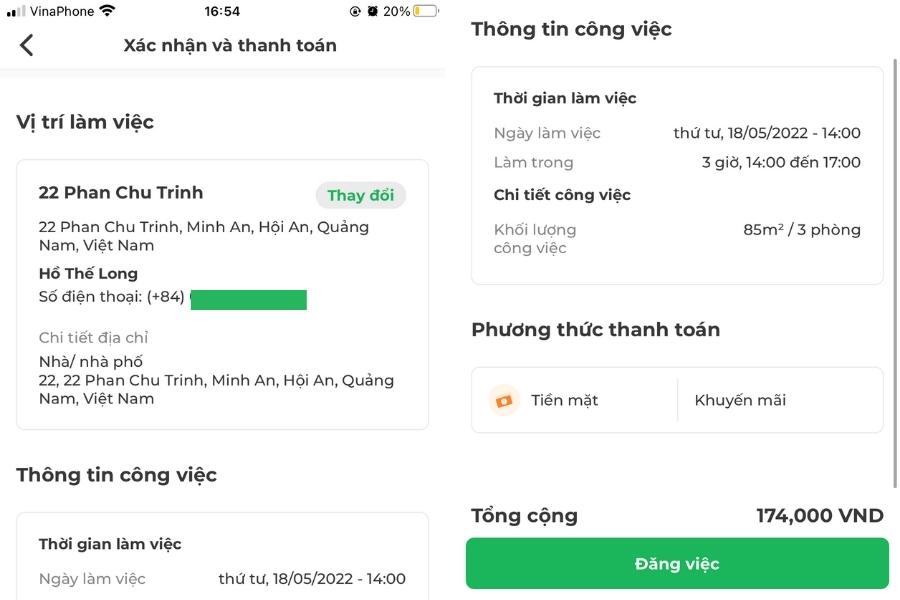Open the Khuyến mãi promotion option
900x600 pixels.
click(740, 400)
